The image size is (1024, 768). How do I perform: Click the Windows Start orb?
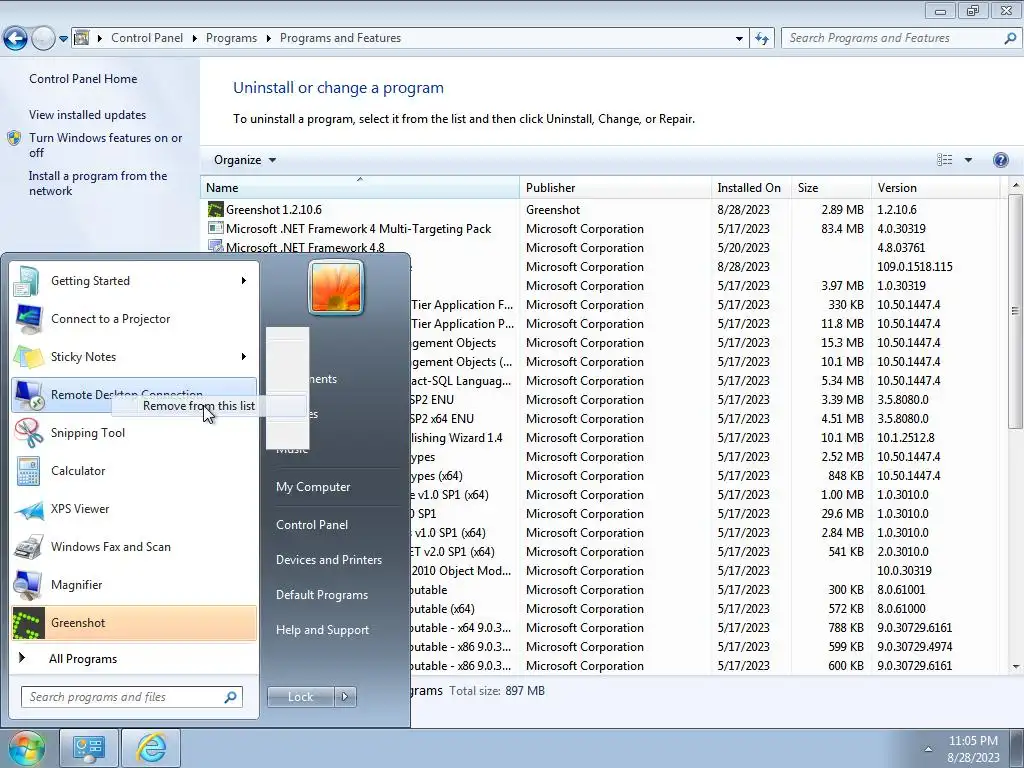(x=26, y=748)
